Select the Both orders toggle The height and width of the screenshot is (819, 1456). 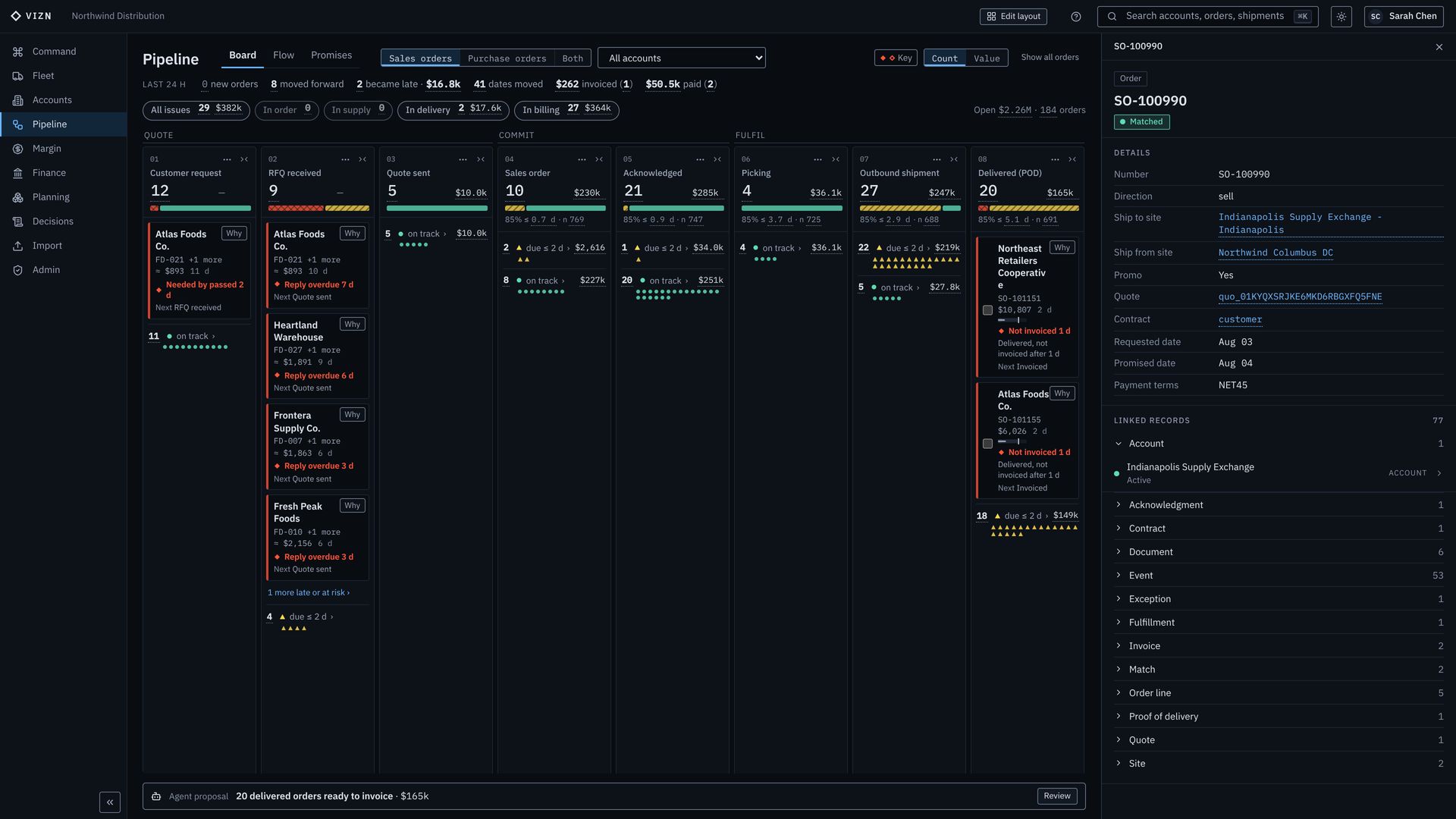[x=573, y=58]
